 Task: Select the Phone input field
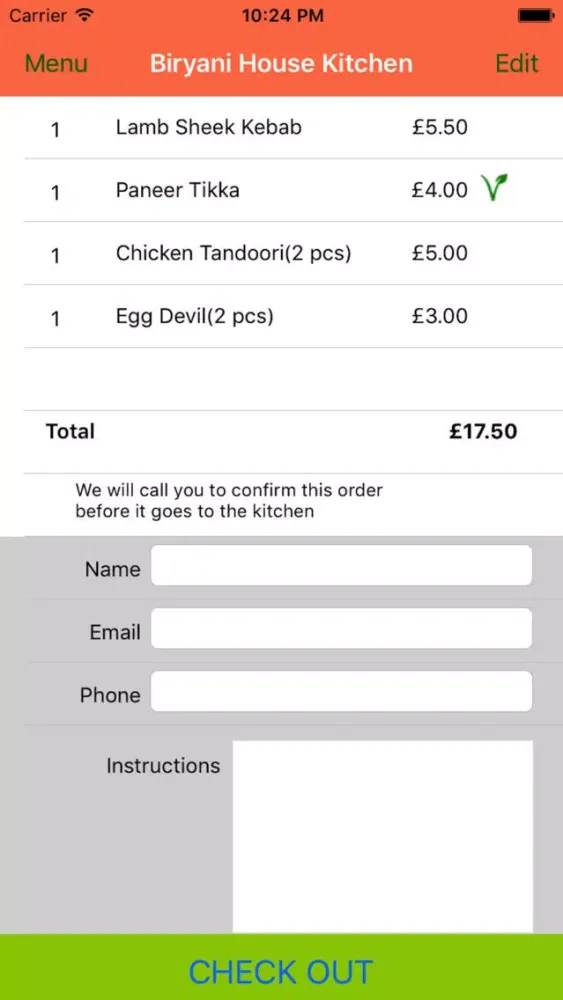pos(341,691)
